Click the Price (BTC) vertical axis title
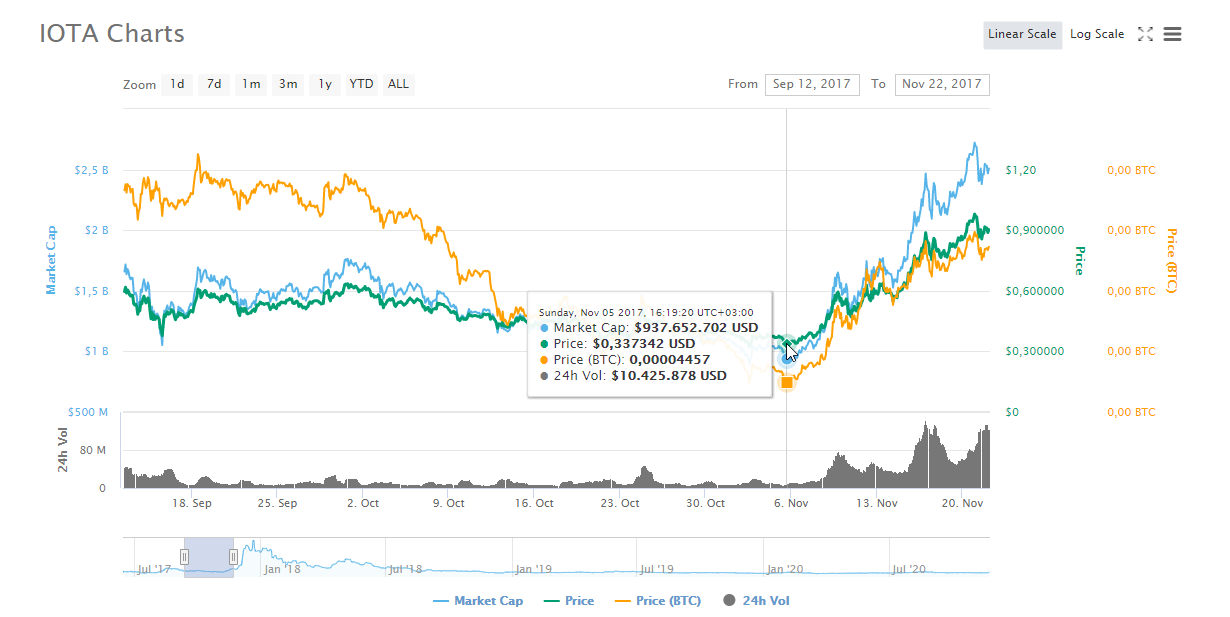 pyautogui.click(x=1172, y=261)
